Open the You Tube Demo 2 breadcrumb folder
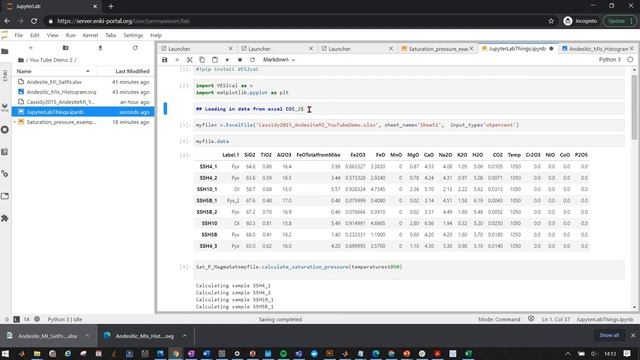 click(x=51, y=60)
